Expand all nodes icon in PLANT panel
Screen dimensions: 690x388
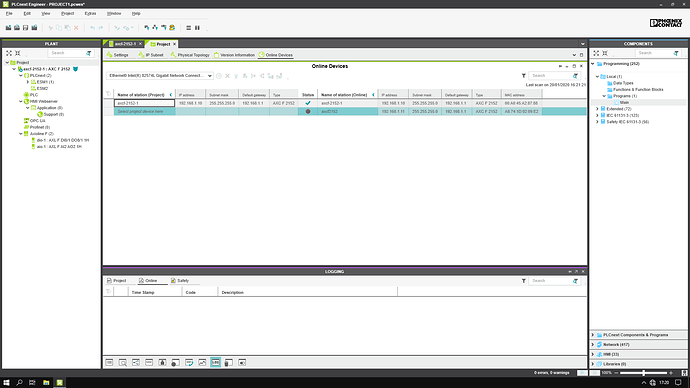[9, 53]
